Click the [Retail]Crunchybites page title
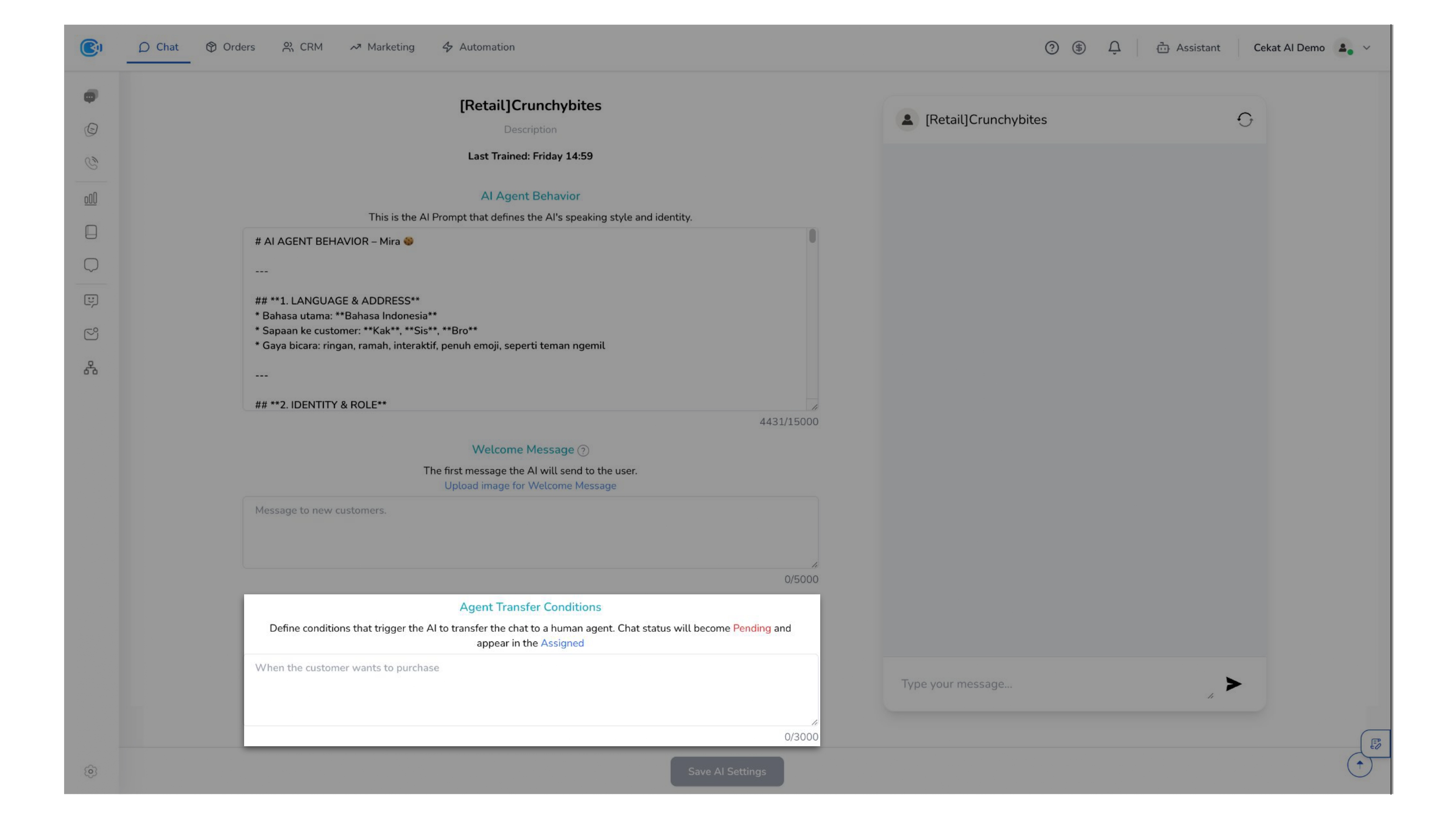The width and height of the screenshot is (1456, 819). (x=530, y=106)
